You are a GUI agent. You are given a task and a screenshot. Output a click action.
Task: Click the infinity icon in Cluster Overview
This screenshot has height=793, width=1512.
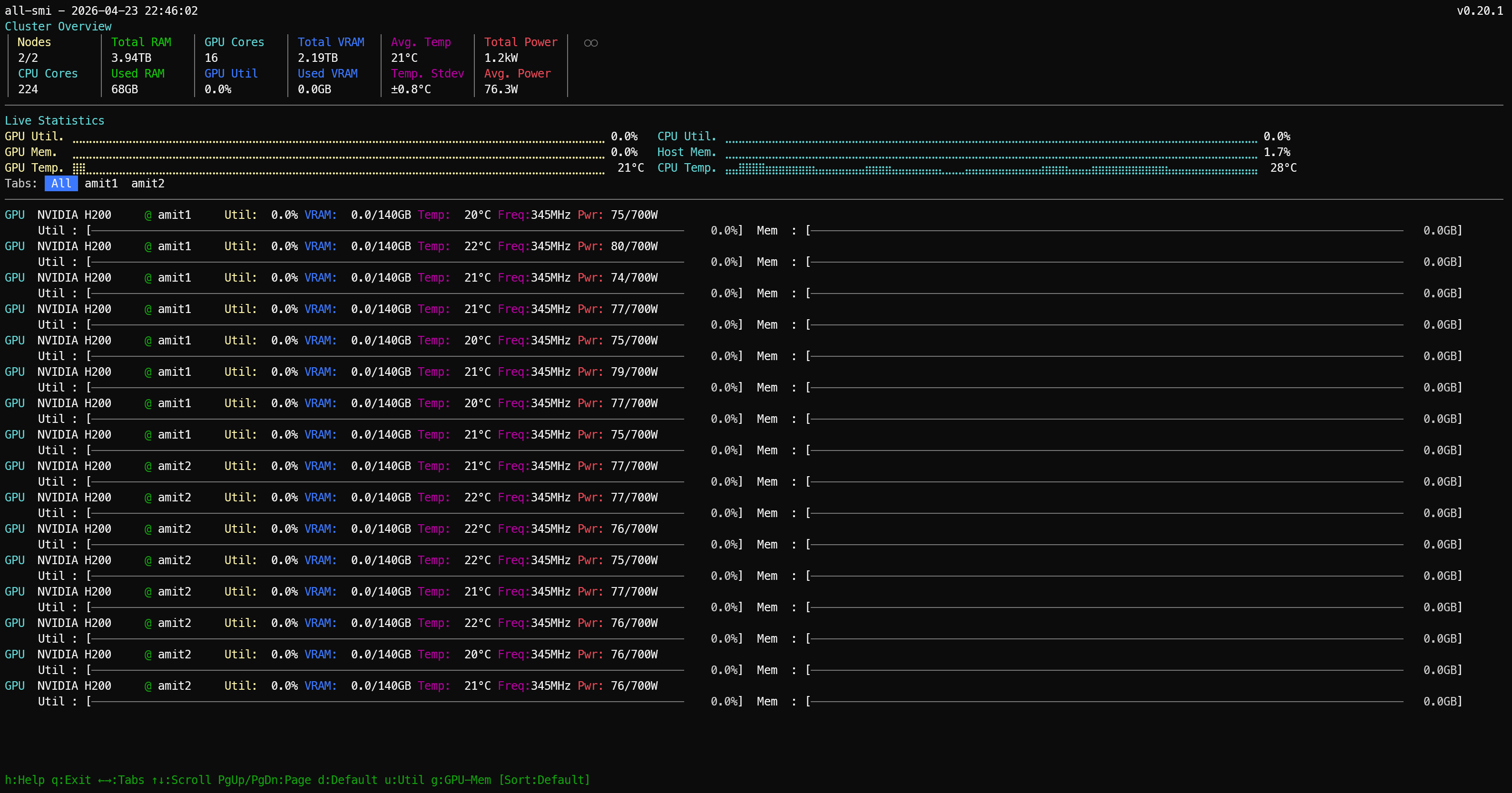point(590,42)
